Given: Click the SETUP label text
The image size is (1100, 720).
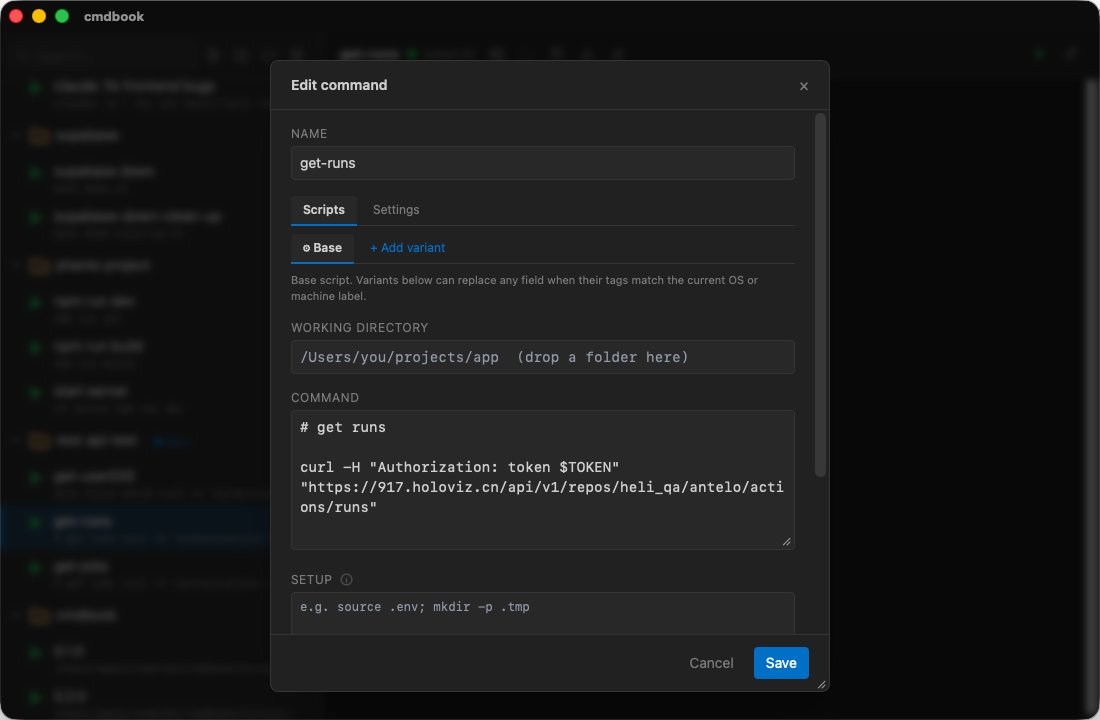Looking at the screenshot, I should [311, 580].
